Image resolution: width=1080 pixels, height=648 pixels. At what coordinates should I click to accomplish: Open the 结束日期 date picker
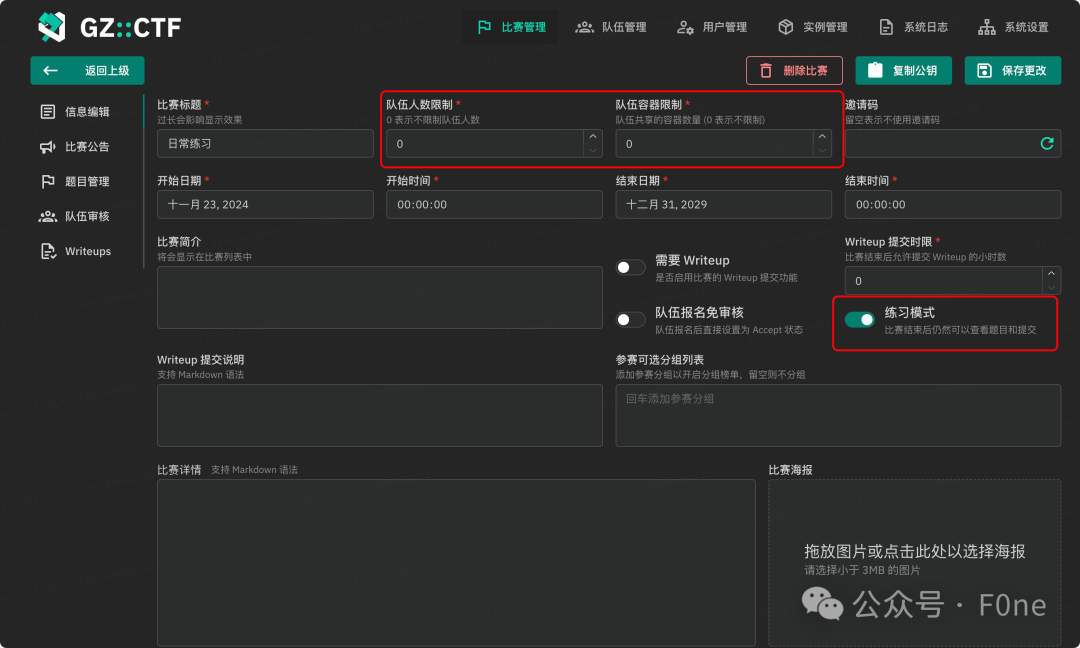(723, 204)
